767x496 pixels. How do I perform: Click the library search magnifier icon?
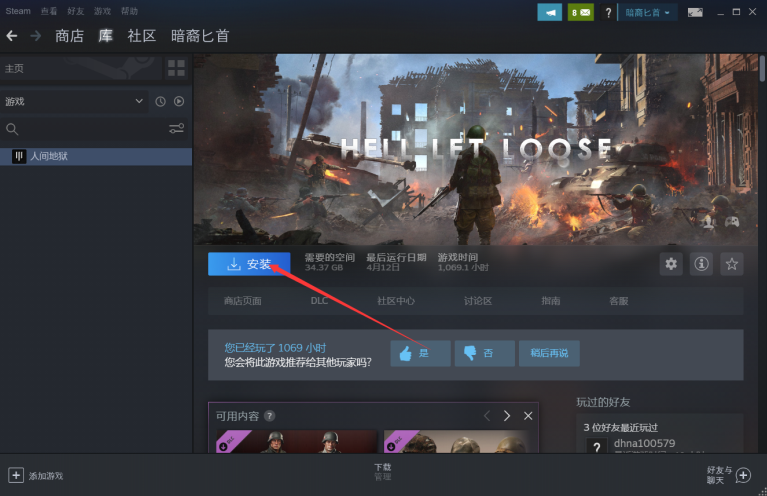point(12,129)
